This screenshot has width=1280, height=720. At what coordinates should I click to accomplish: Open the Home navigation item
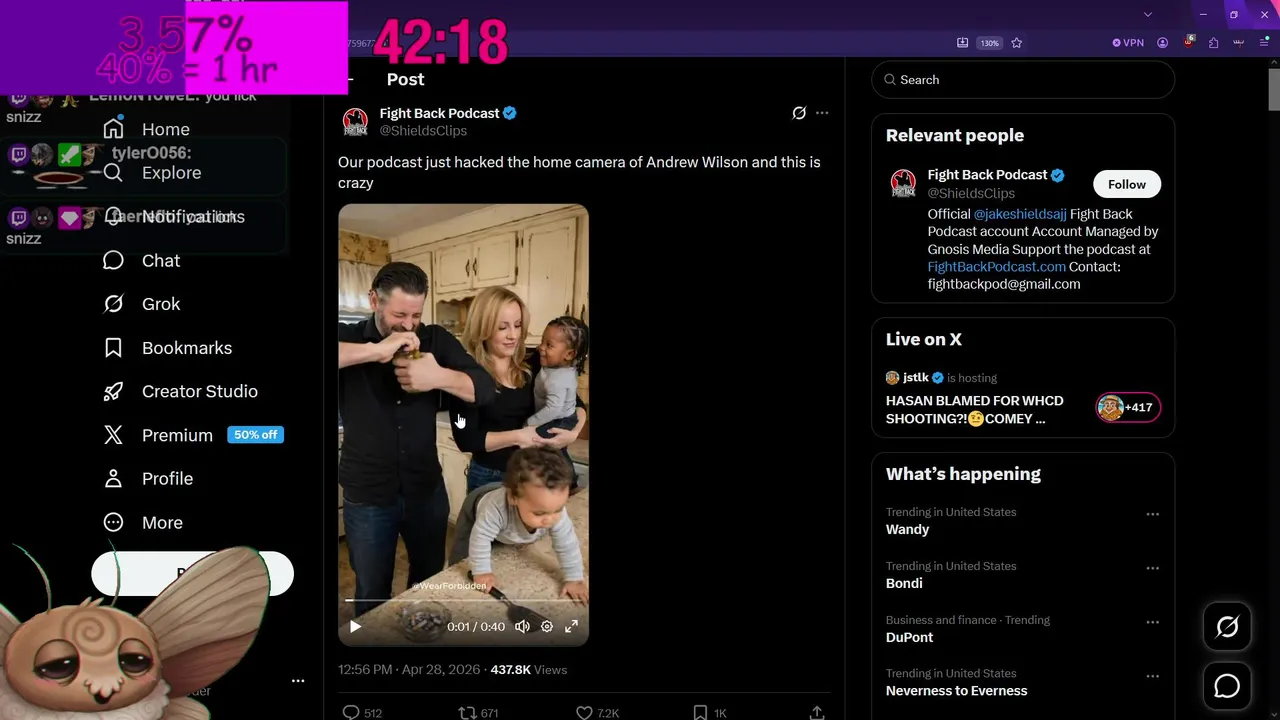click(x=146, y=129)
